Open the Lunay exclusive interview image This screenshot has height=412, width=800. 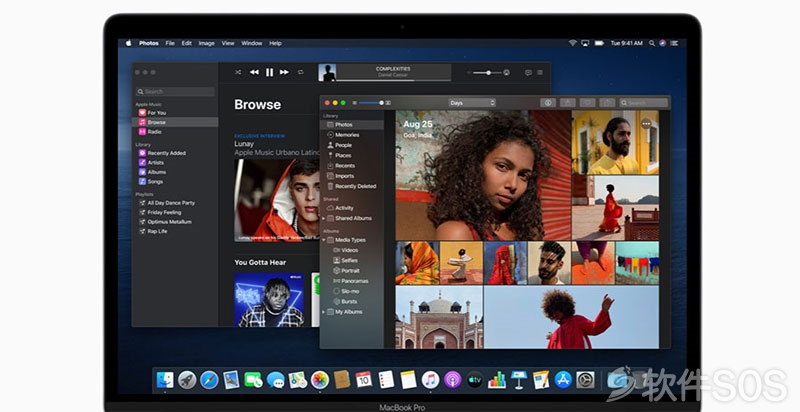coord(277,200)
